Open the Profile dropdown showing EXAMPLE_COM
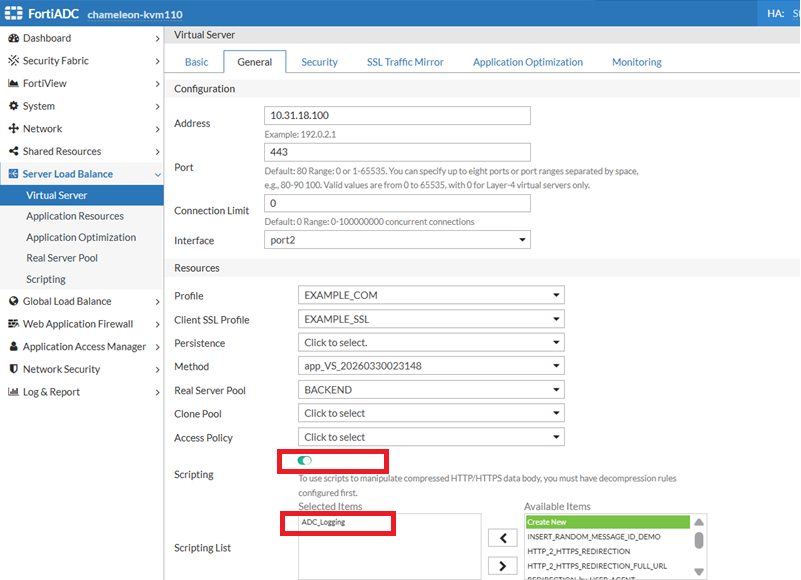The width and height of the screenshot is (801, 580). (431, 295)
